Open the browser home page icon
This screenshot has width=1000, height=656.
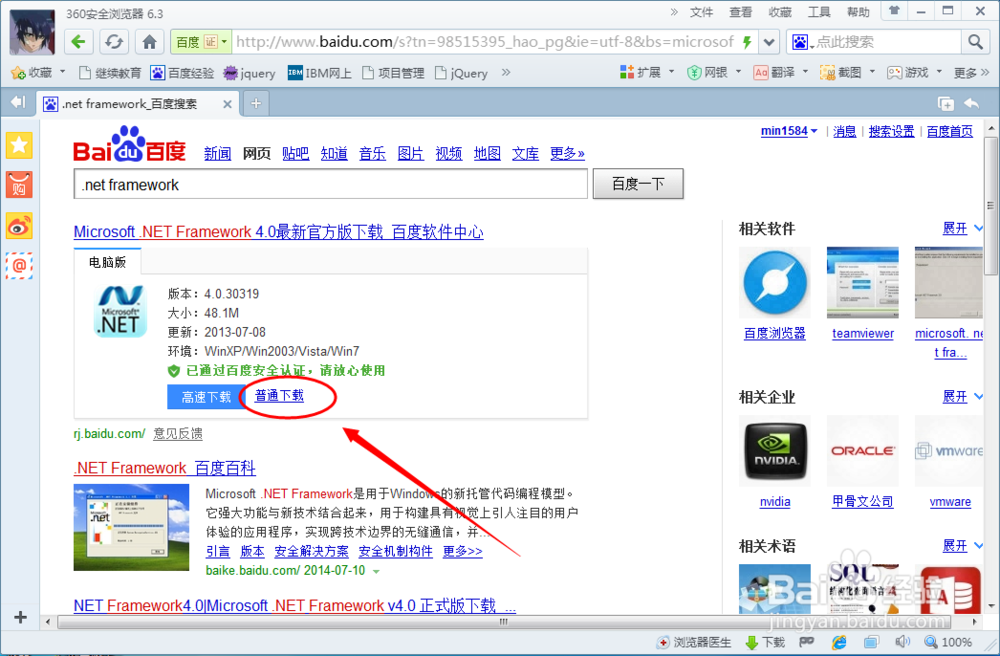[150, 42]
